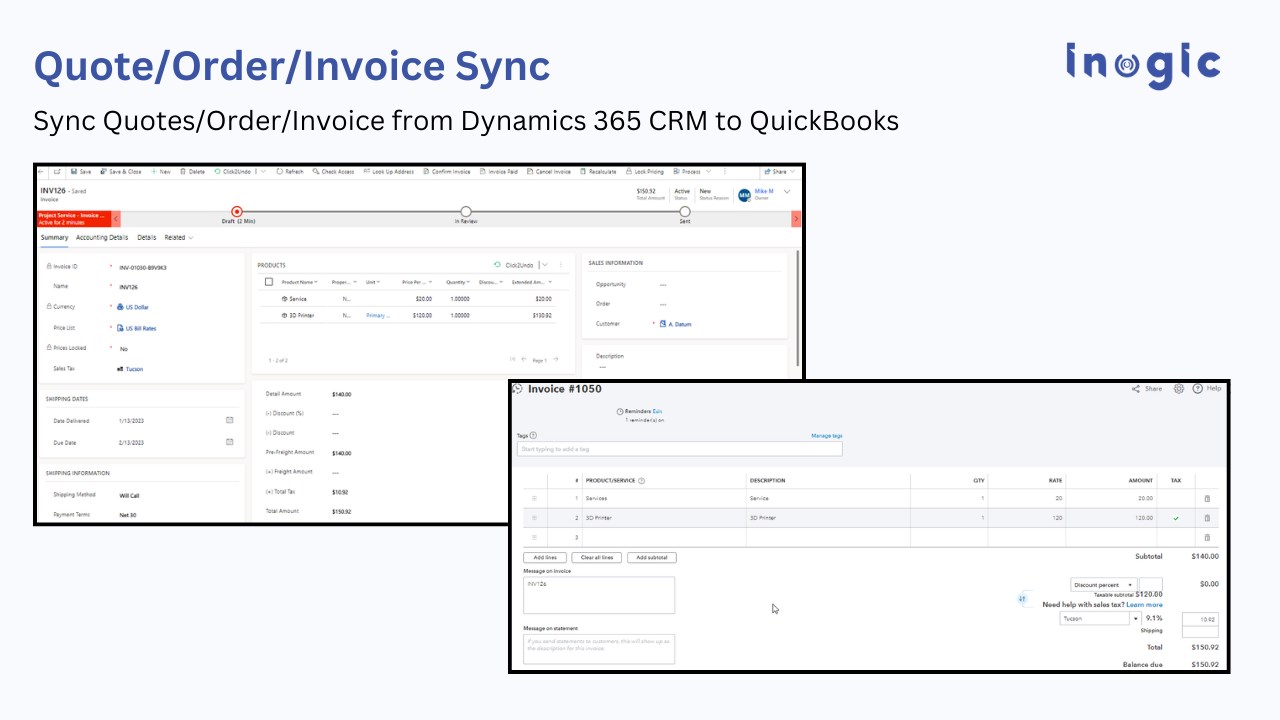Go back using the back arrow icon
Viewport: 1280px width, 720px height.
41,171
